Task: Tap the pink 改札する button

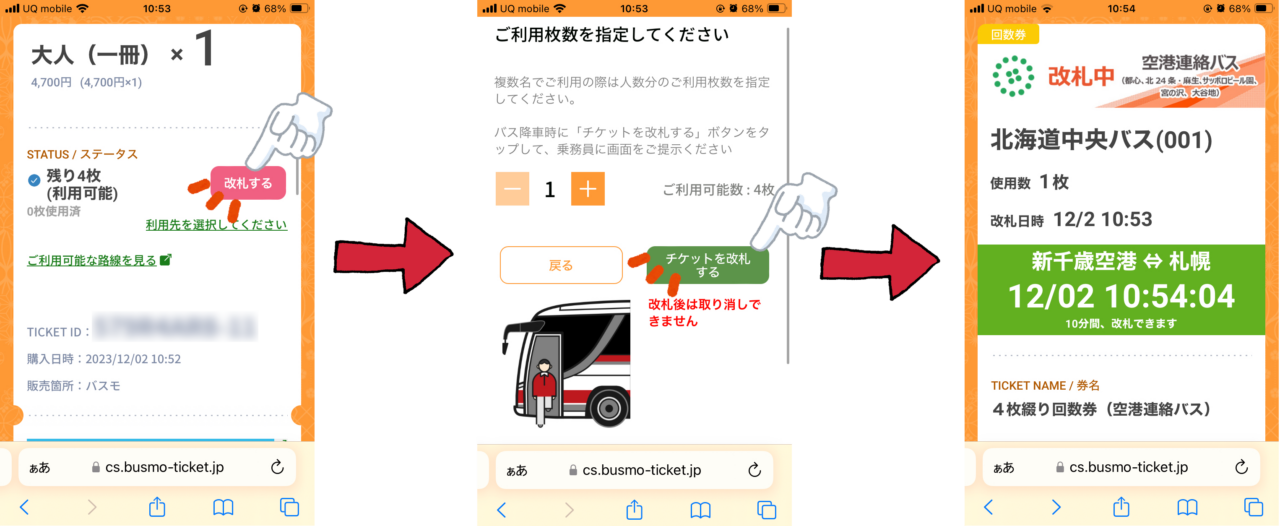Action: pos(248,183)
